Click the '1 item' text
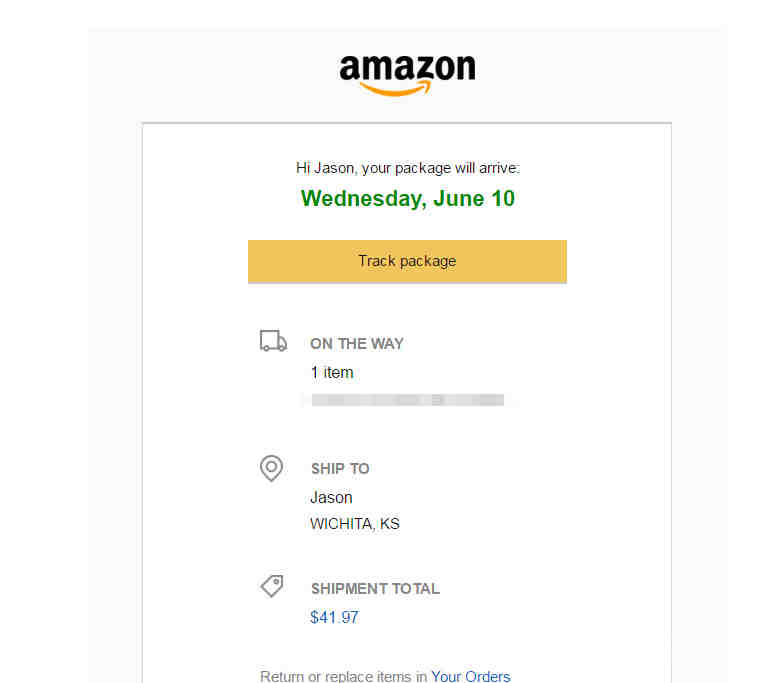The width and height of the screenshot is (778, 683). [x=332, y=372]
